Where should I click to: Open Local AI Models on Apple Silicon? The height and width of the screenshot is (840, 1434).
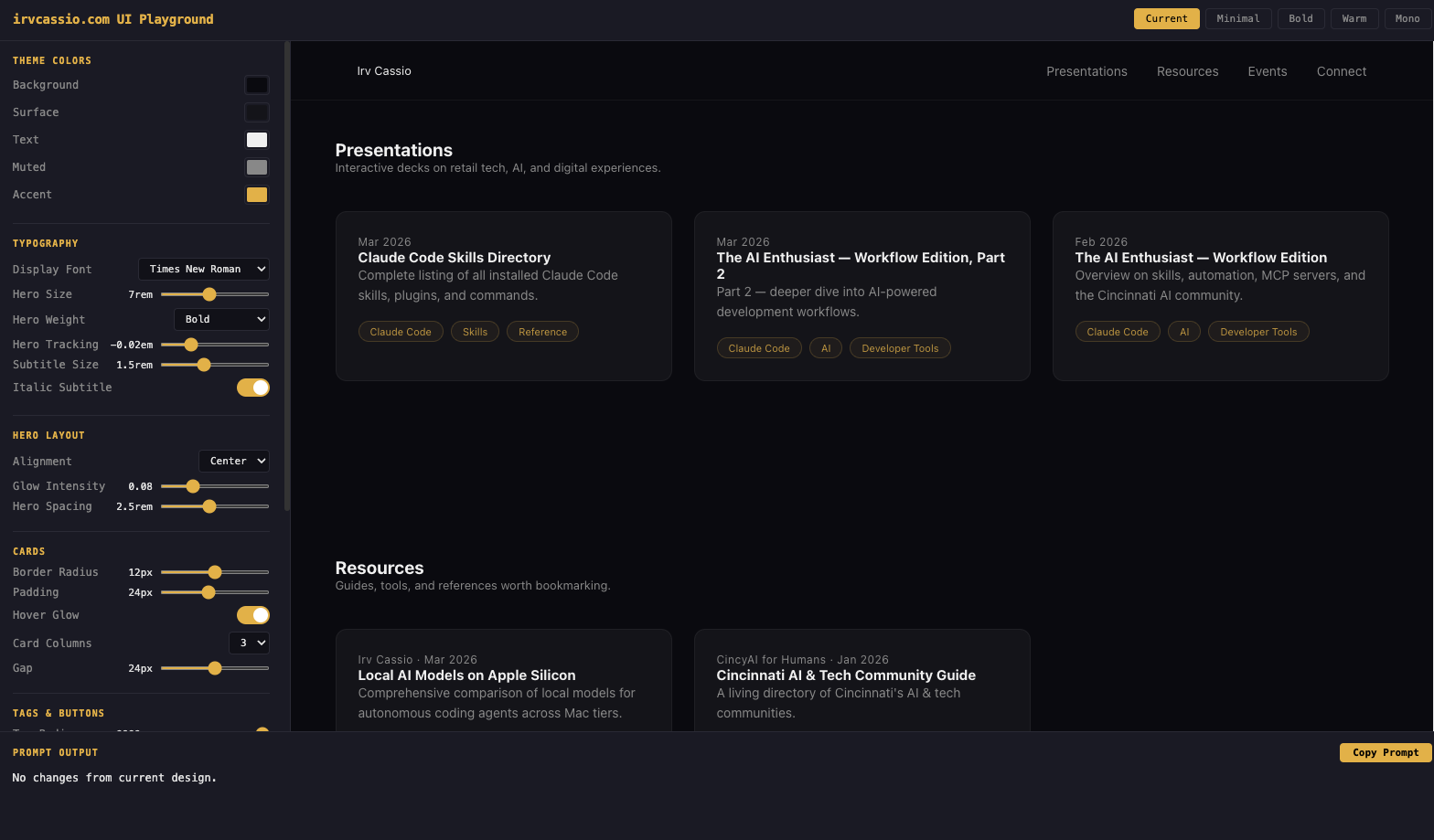click(504, 681)
